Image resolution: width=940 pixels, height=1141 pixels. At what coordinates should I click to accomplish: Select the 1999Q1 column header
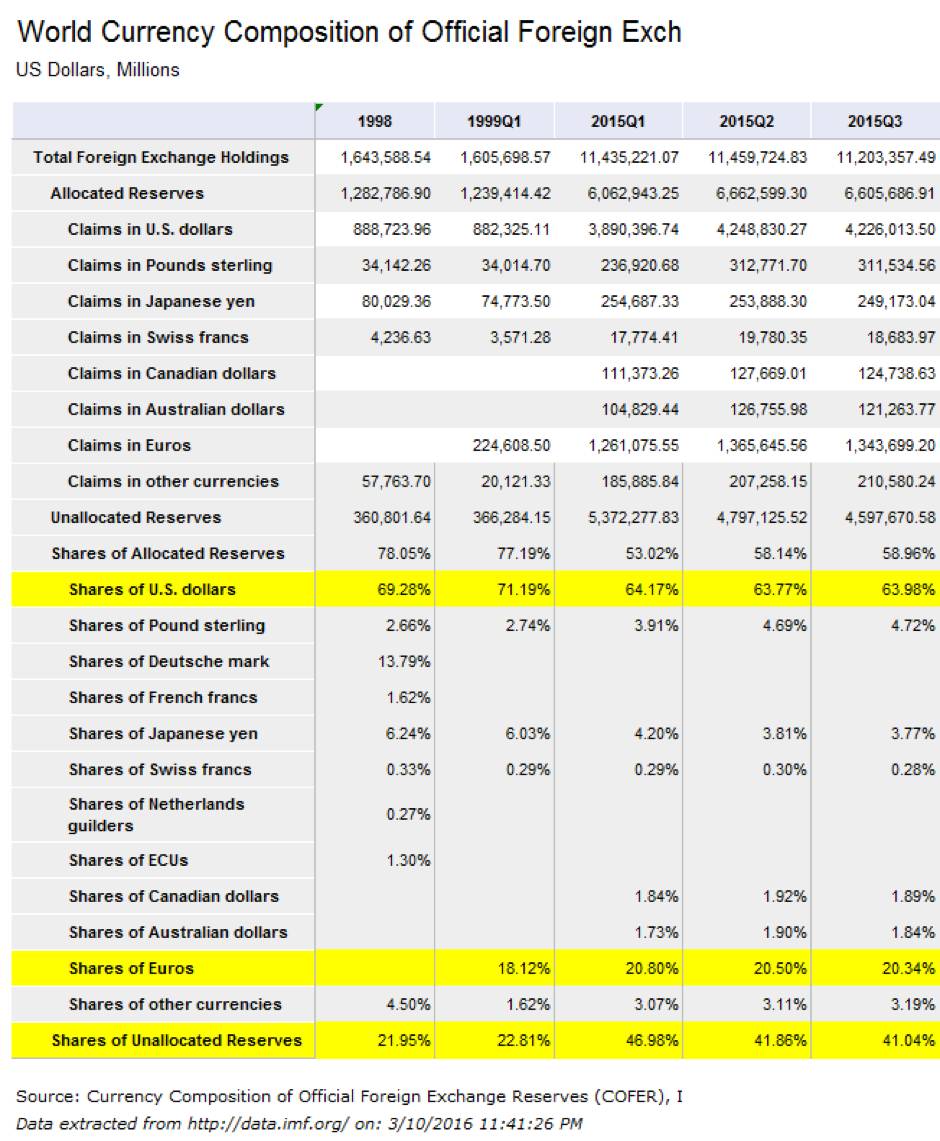(x=495, y=122)
